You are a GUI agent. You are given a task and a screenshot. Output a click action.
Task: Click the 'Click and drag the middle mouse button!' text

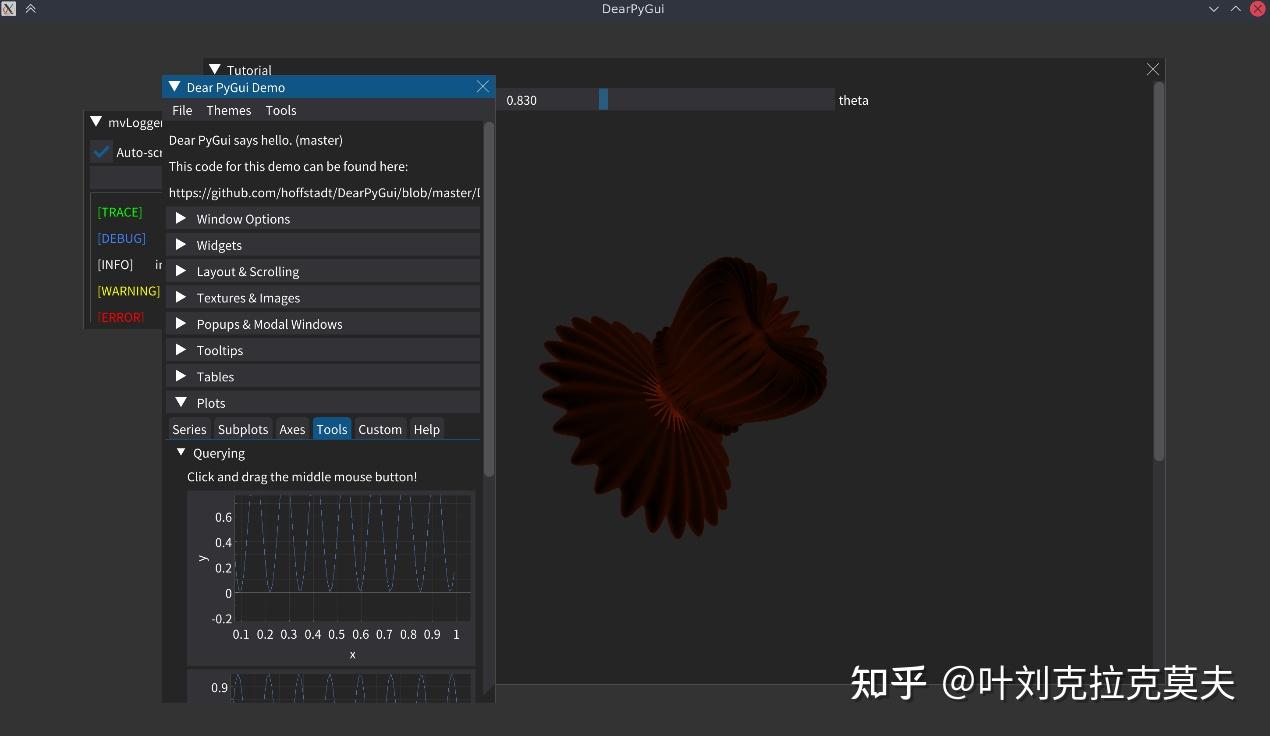302,477
